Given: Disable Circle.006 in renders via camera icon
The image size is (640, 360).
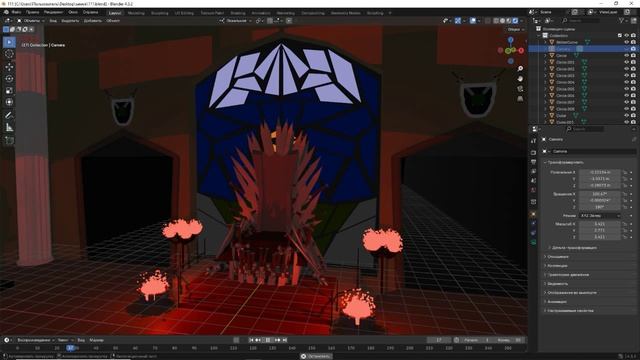Looking at the screenshot, I should coord(633,96).
